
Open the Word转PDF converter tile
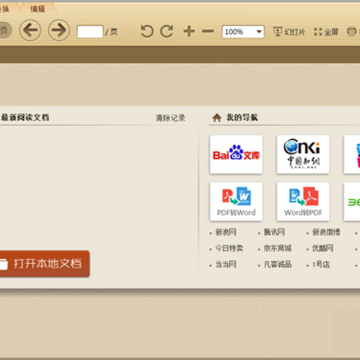[x=303, y=202]
